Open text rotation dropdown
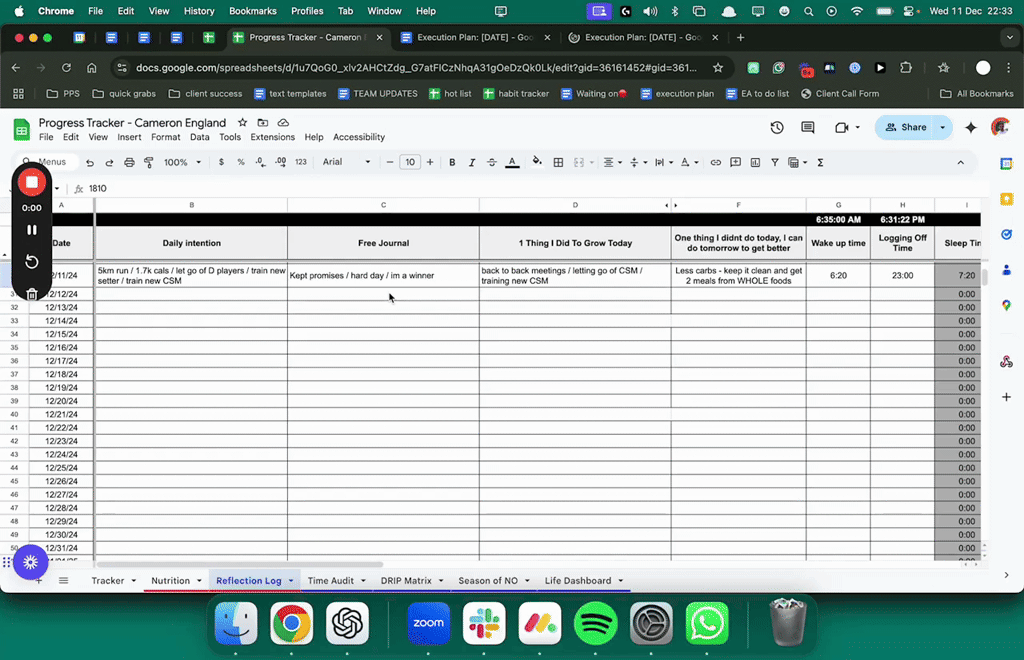The image size is (1024, 660). tap(688, 163)
